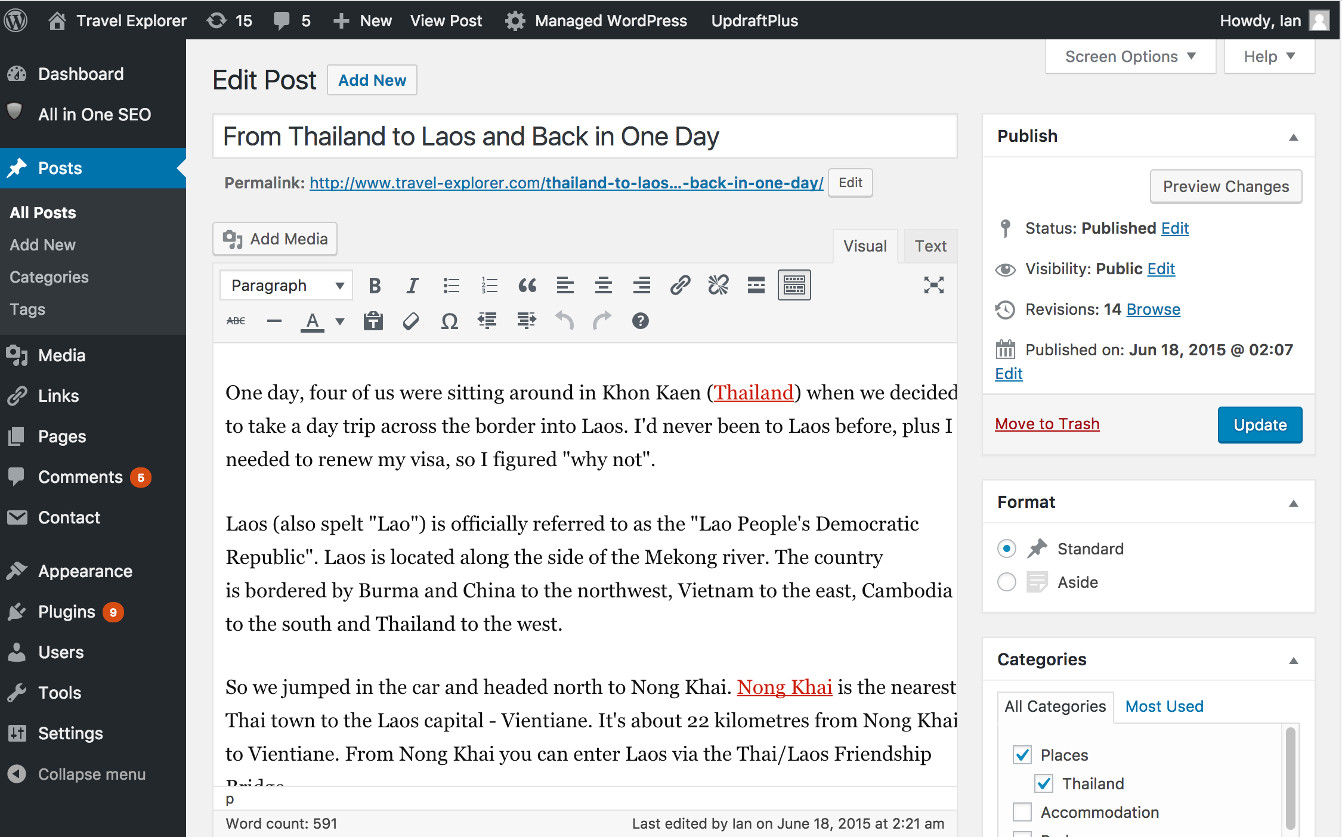Click the Move to Trash link
This screenshot has width=1342, height=837.
[1047, 424]
